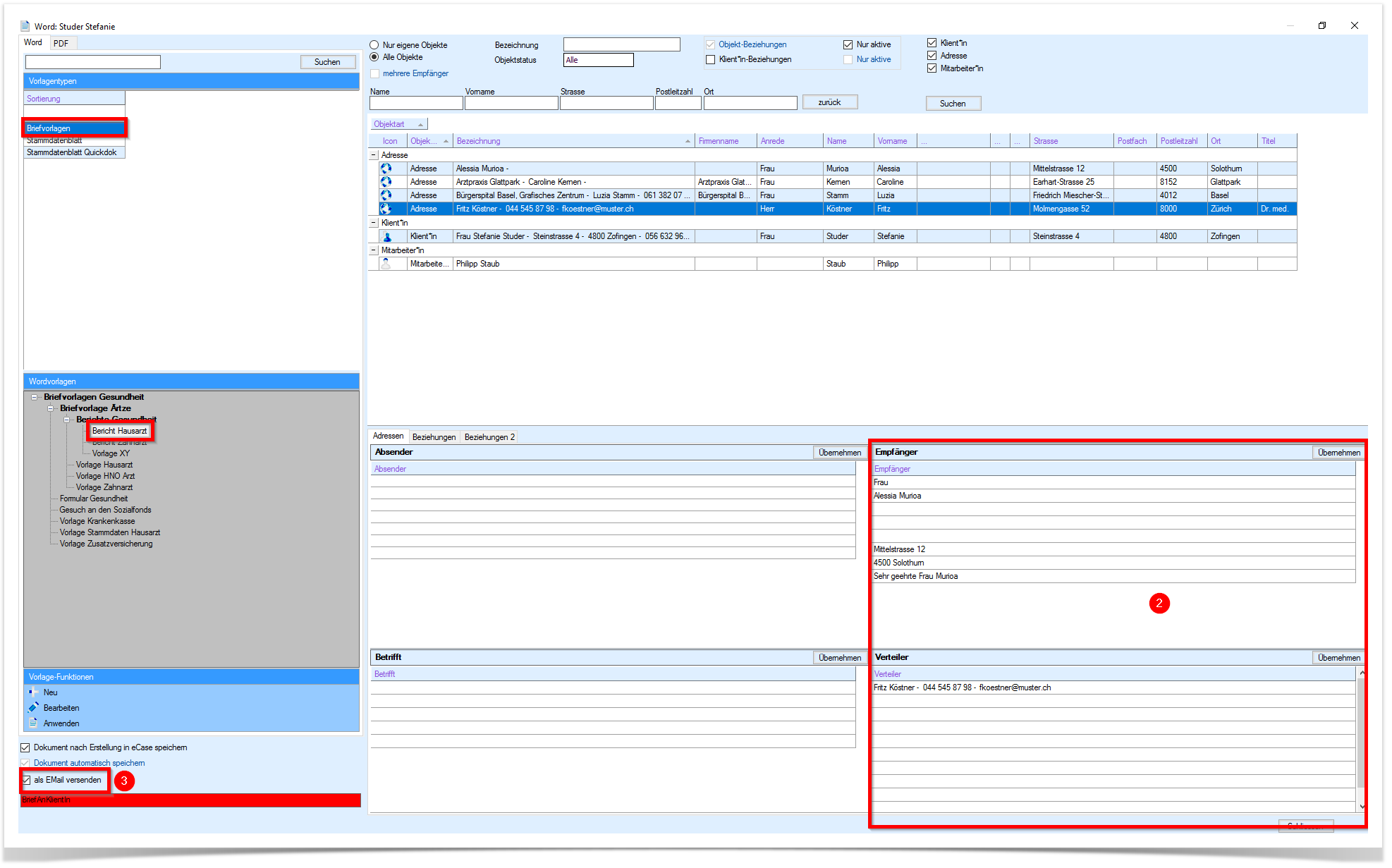The height and width of the screenshot is (868, 1392).
Task: Switch to the PDF tab
Action: coord(61,43)
